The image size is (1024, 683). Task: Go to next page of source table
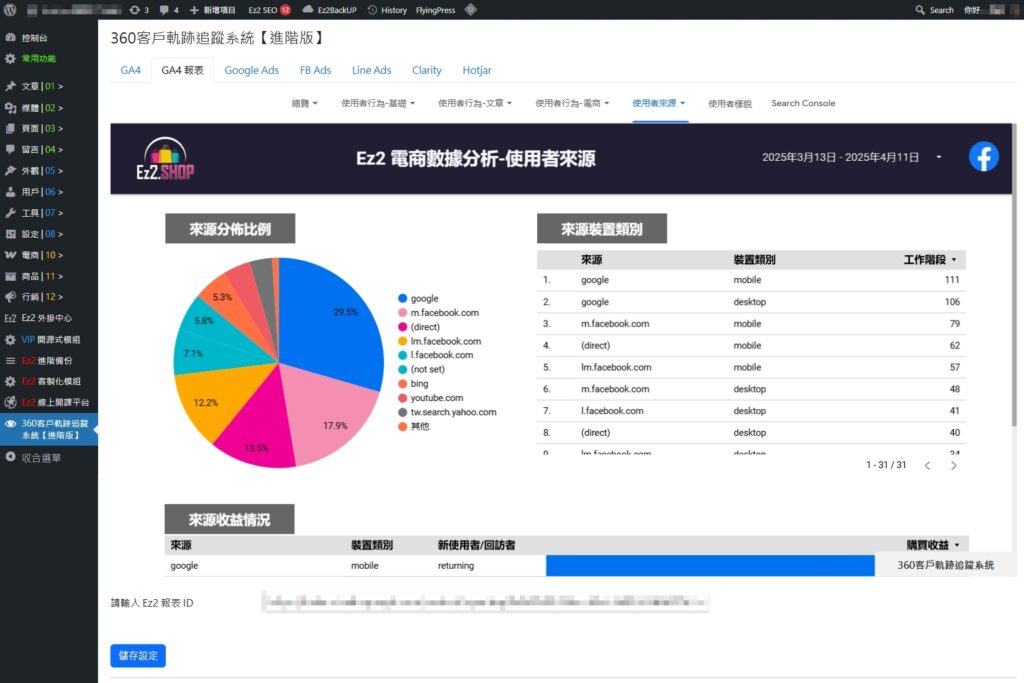(x=953, y=466)
